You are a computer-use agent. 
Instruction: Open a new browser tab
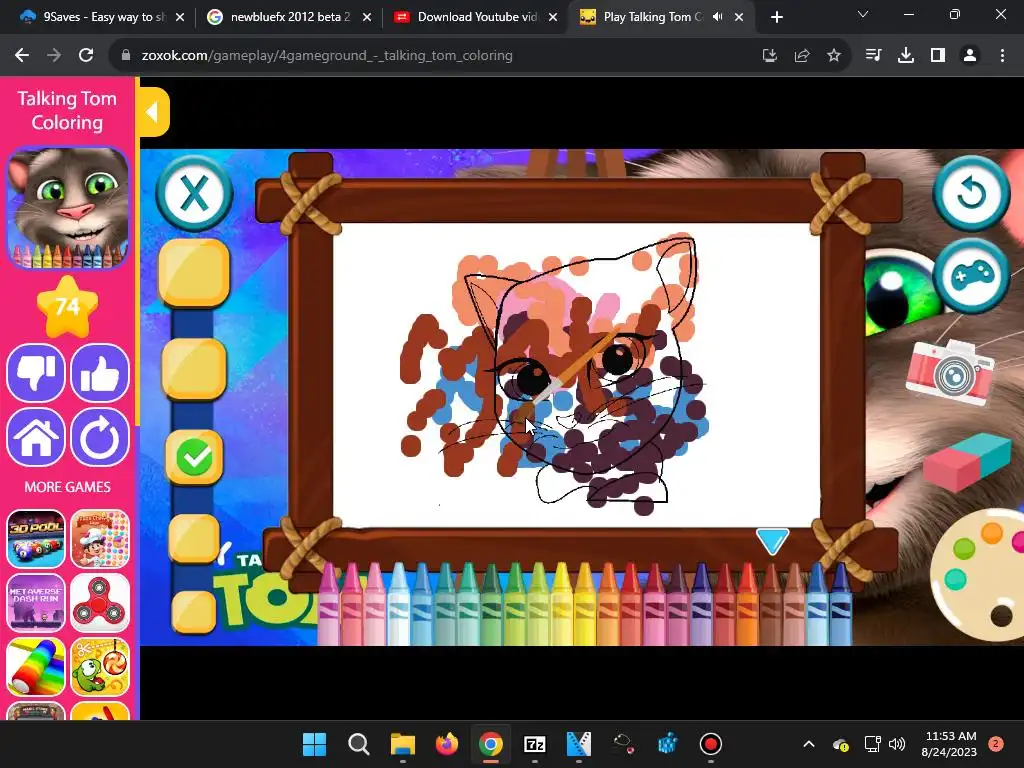(x=776, y=17)
